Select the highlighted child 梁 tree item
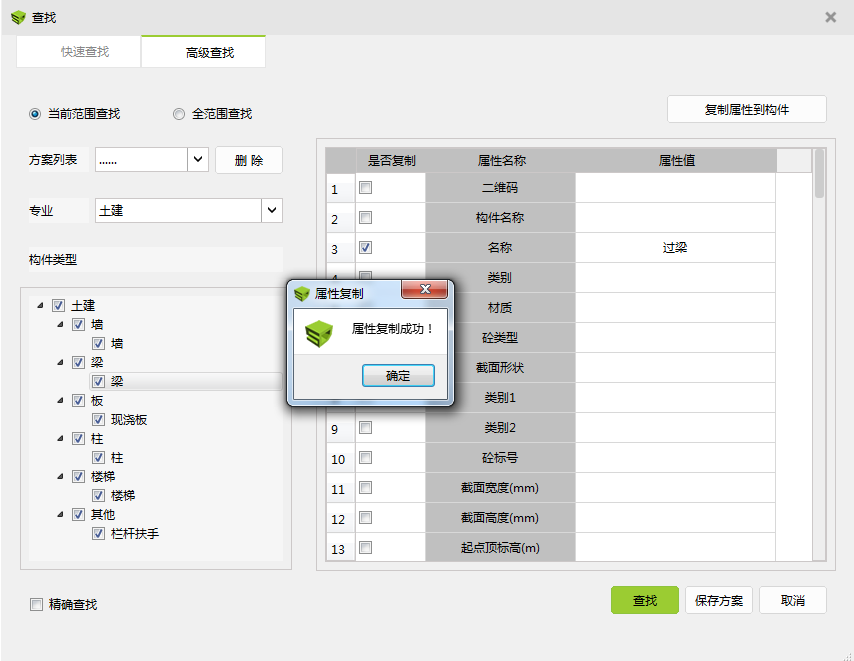Screen dimensions: 854x661 pos(186,381)
